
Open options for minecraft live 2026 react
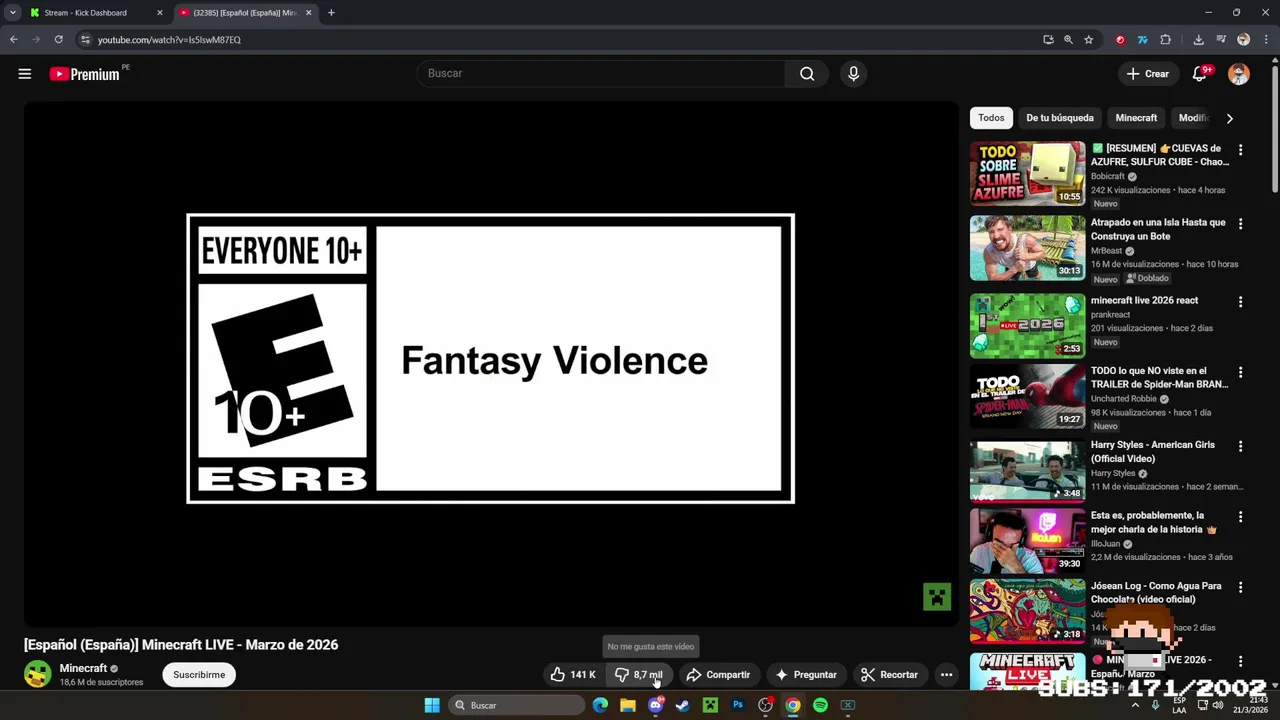click(1241, 301)
